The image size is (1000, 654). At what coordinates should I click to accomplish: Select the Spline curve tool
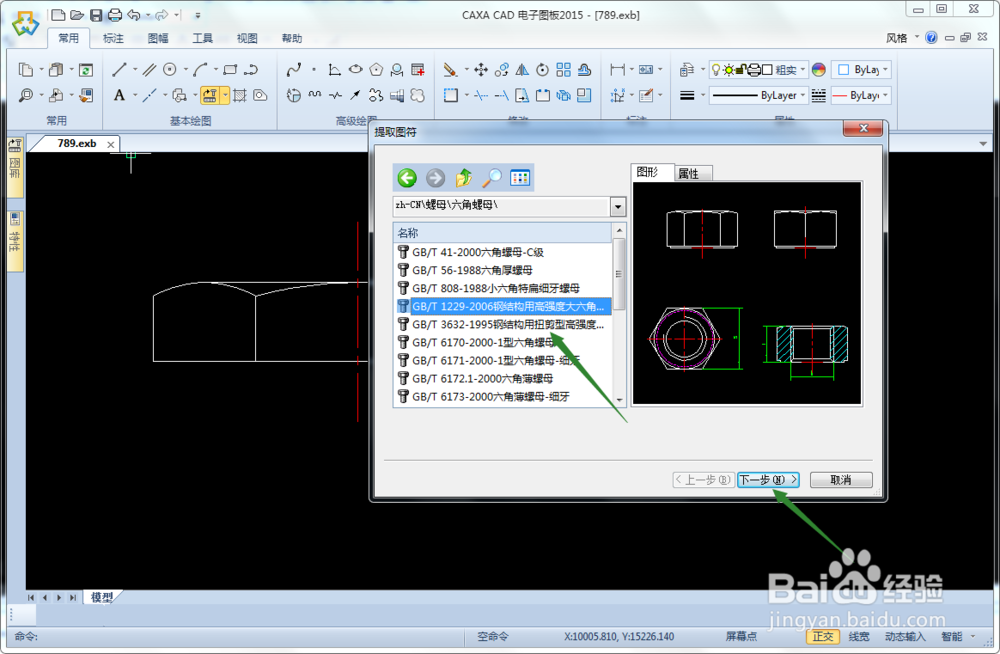294,70
